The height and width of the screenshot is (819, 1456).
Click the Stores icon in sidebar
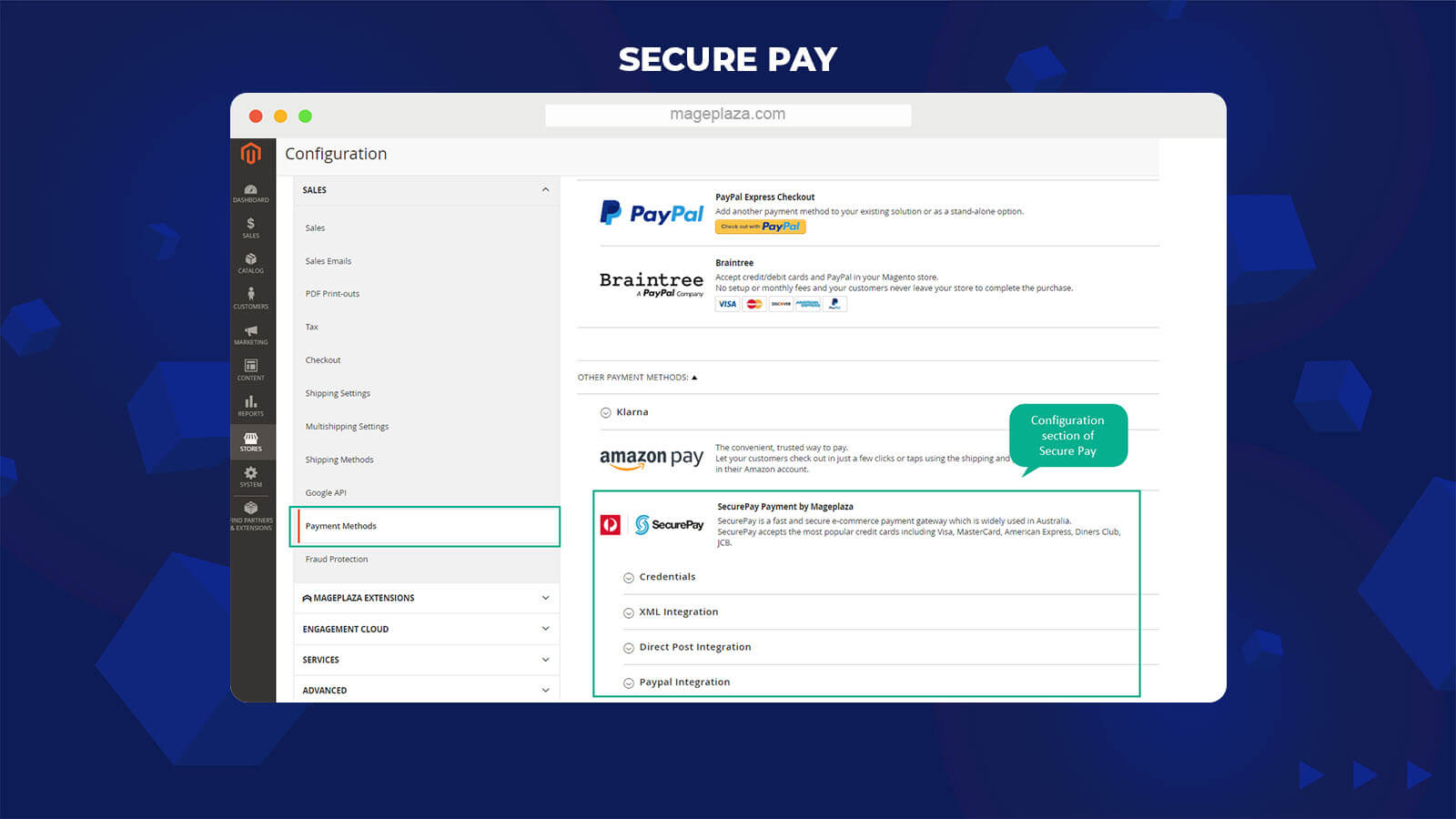coord(250,441)
